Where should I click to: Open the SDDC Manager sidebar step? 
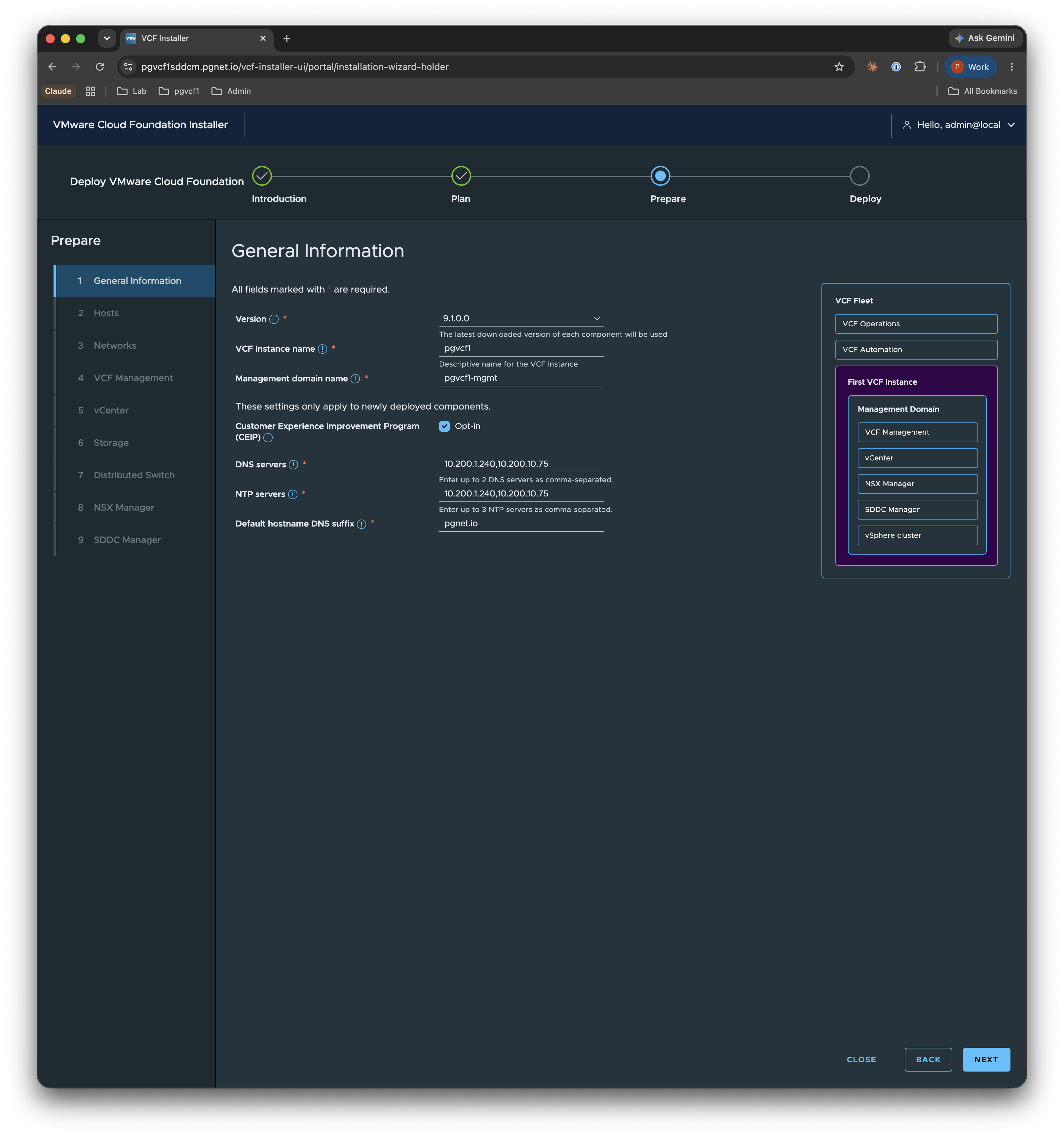(x=134, y=540)
